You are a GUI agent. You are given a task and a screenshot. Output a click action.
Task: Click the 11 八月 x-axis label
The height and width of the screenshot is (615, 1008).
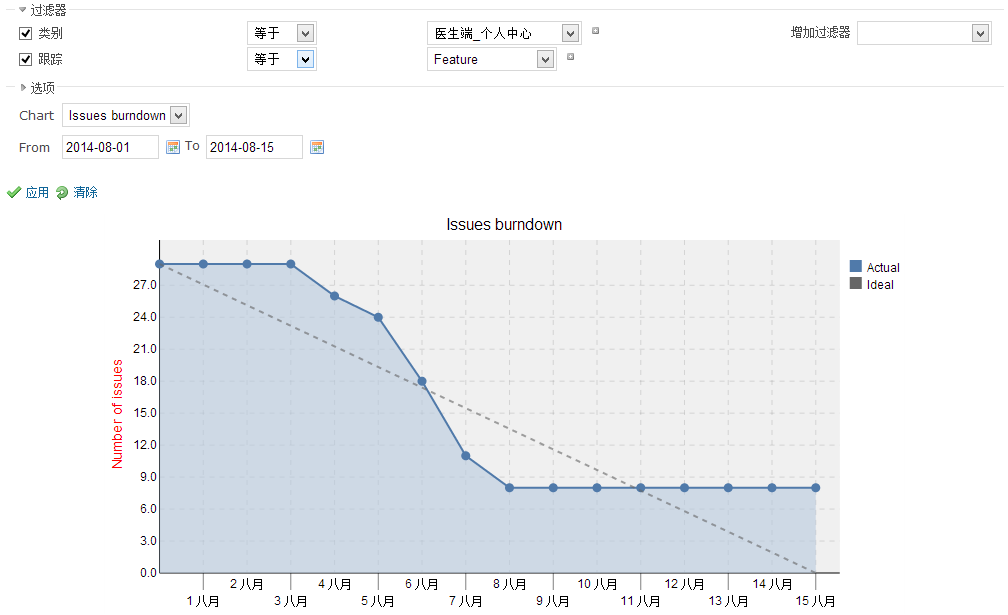tap(640, 601)
